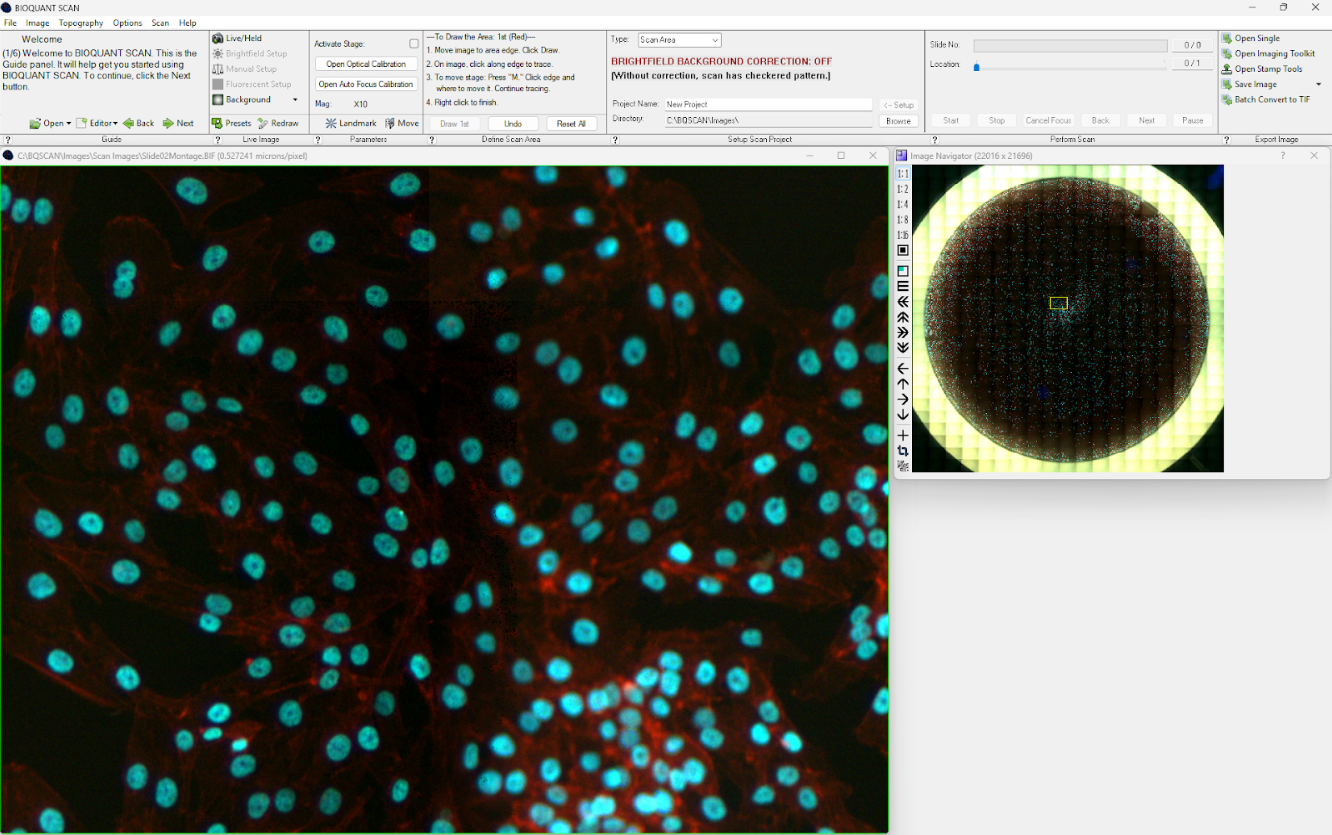
Task: Click the Location slider handle
Action: (976, 67)
